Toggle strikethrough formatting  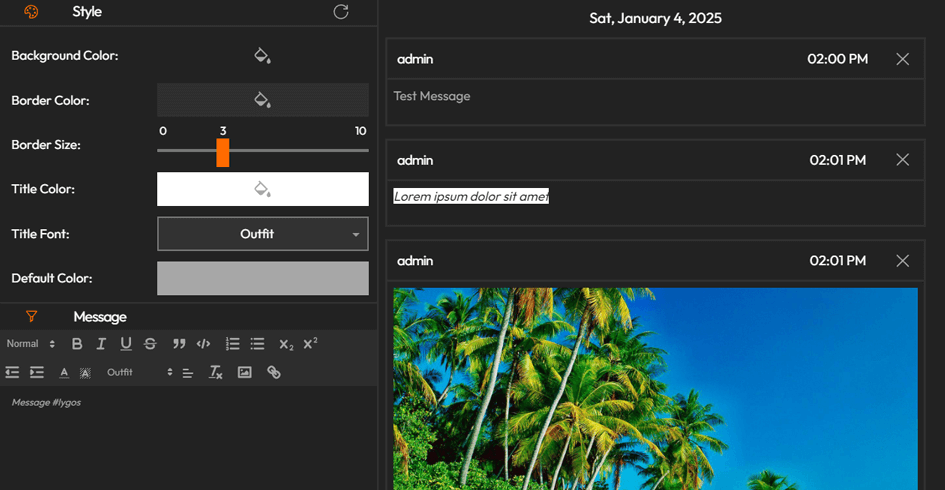pos(150,344)
